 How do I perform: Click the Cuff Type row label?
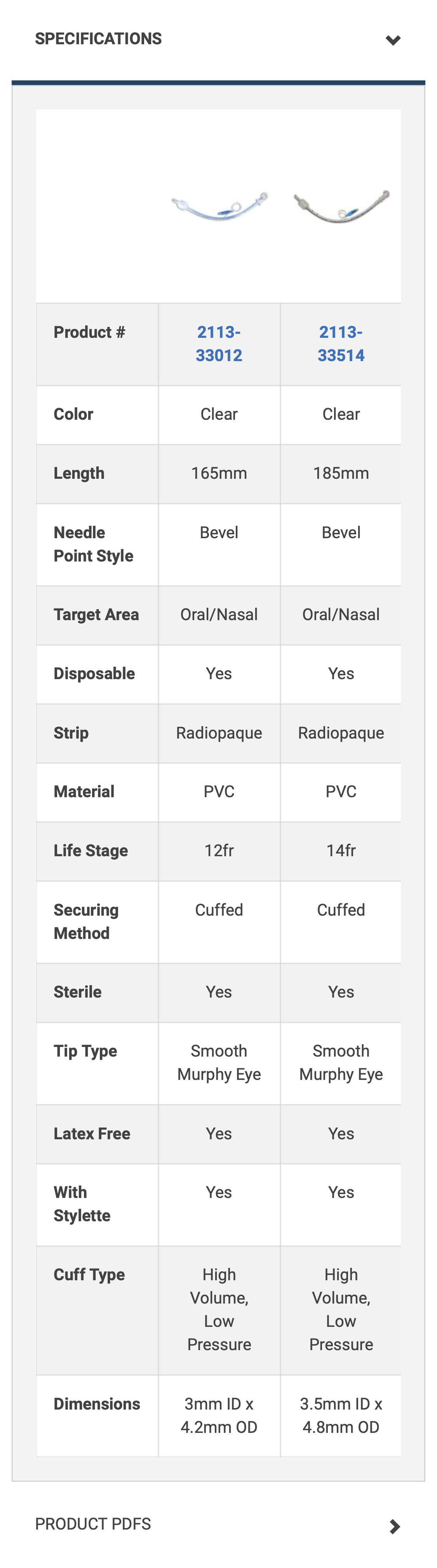(89, 1274)
